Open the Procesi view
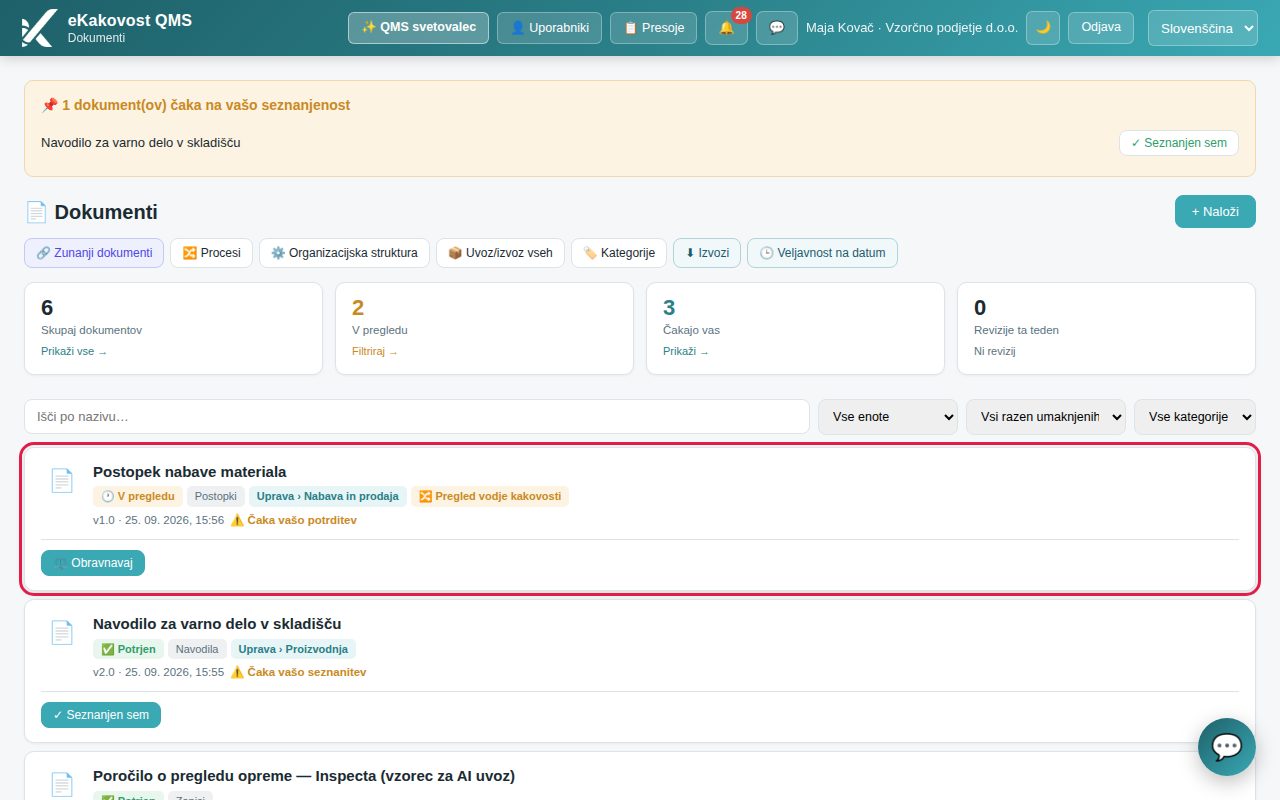This screenshot has height=800, width=1280. click(211, 253)
